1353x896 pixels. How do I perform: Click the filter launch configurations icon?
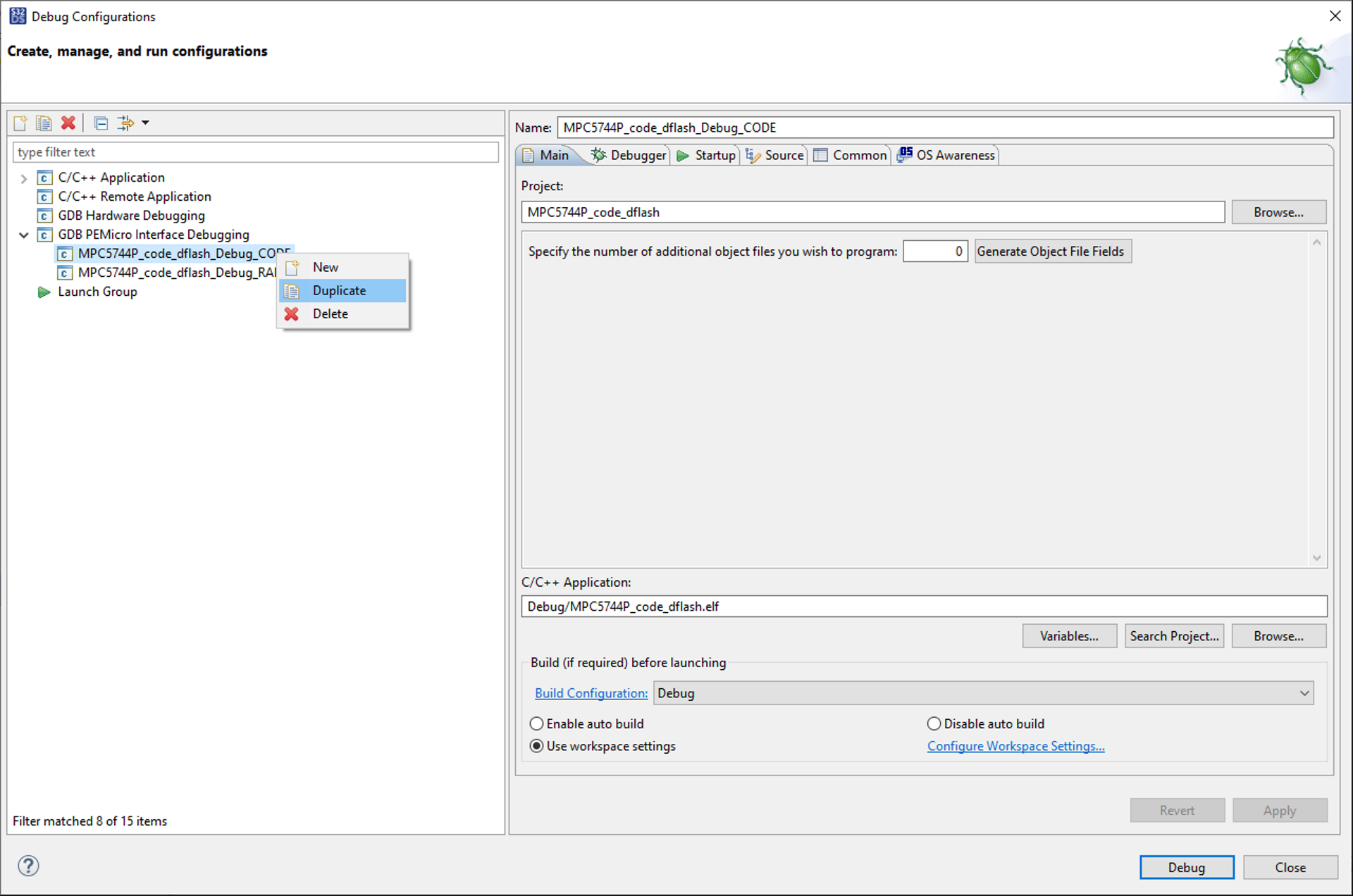click(125, 123)
